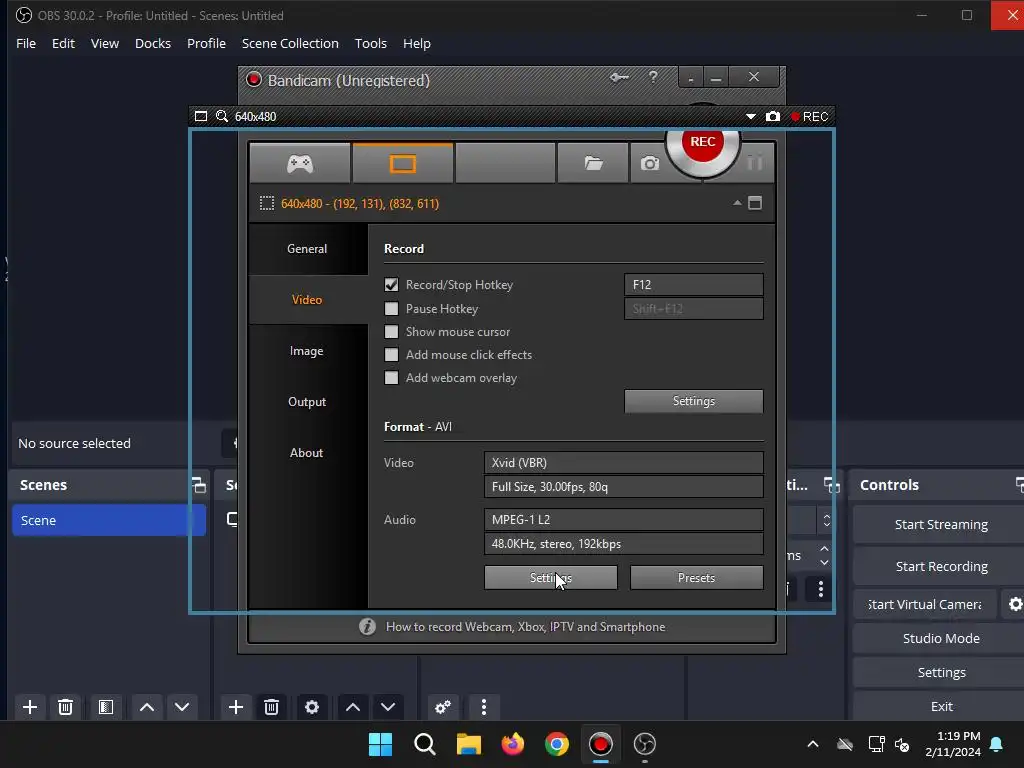Open the OBS Tools menu
Image resolution: width=1024 pixels, height=768 pixels.
pos(370,44)
